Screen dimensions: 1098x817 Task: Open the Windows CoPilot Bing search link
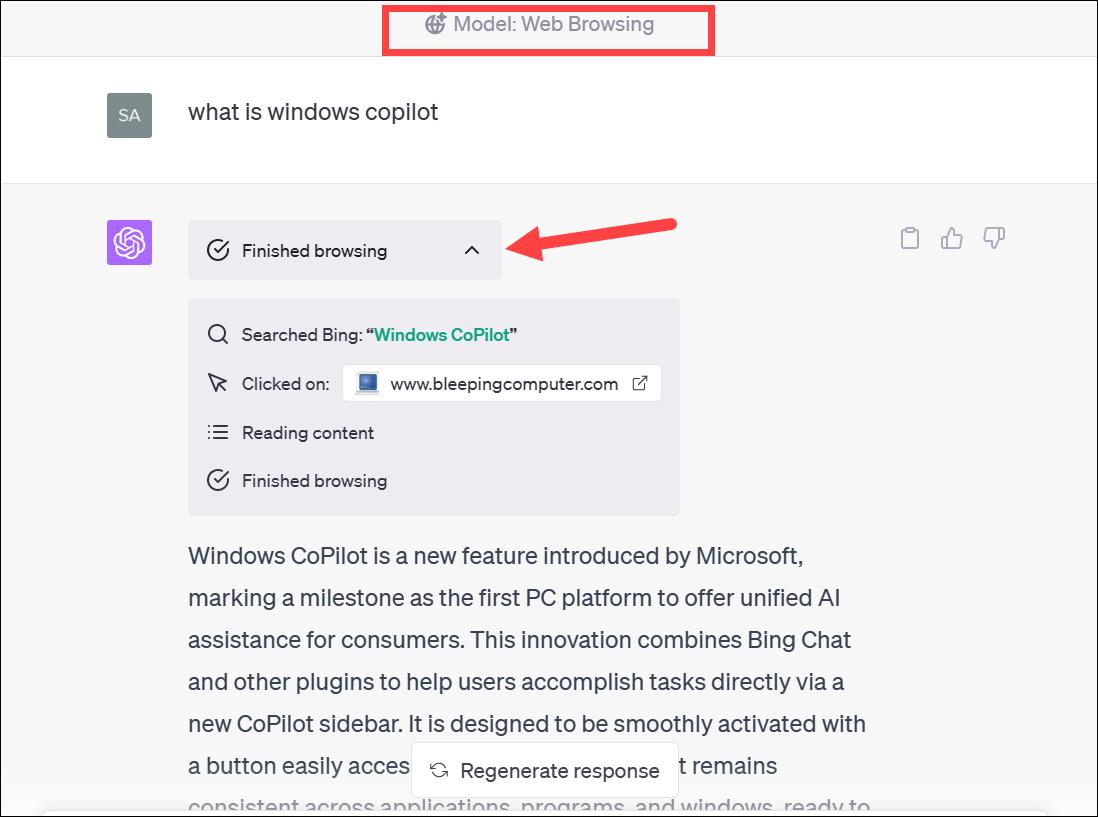pos(442,335)
